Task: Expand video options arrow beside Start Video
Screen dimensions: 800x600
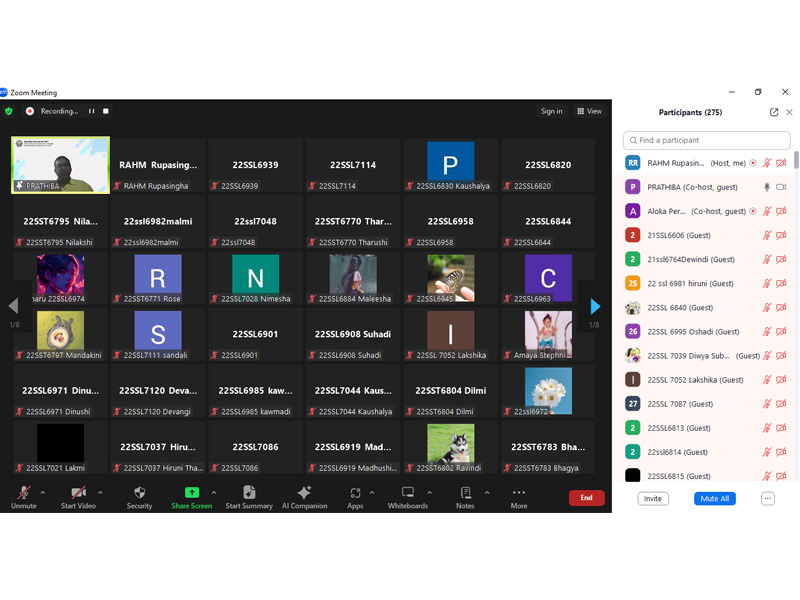Action: pos(100,492)
